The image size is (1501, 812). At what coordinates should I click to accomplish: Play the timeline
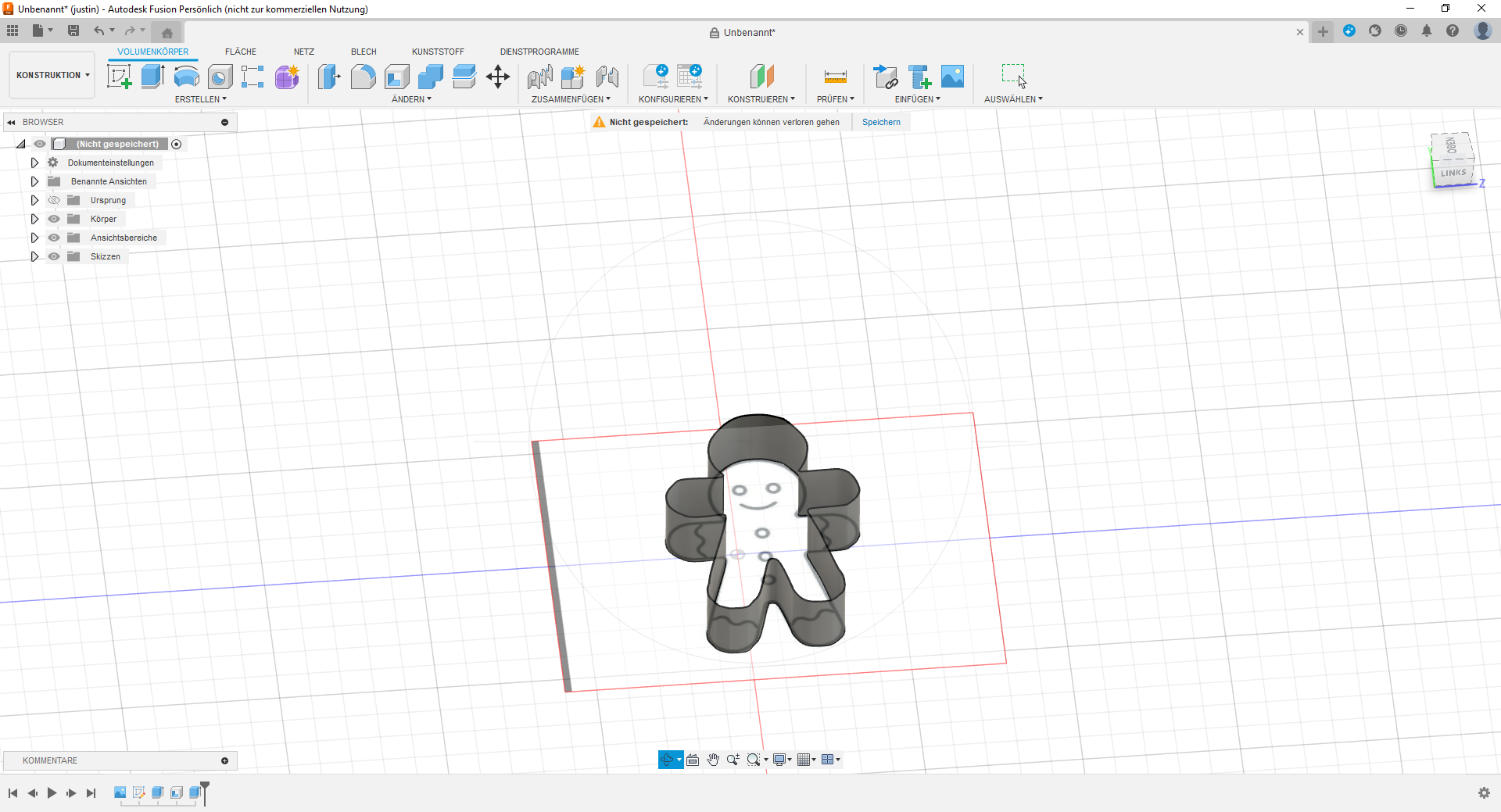(x=52, y=792)
